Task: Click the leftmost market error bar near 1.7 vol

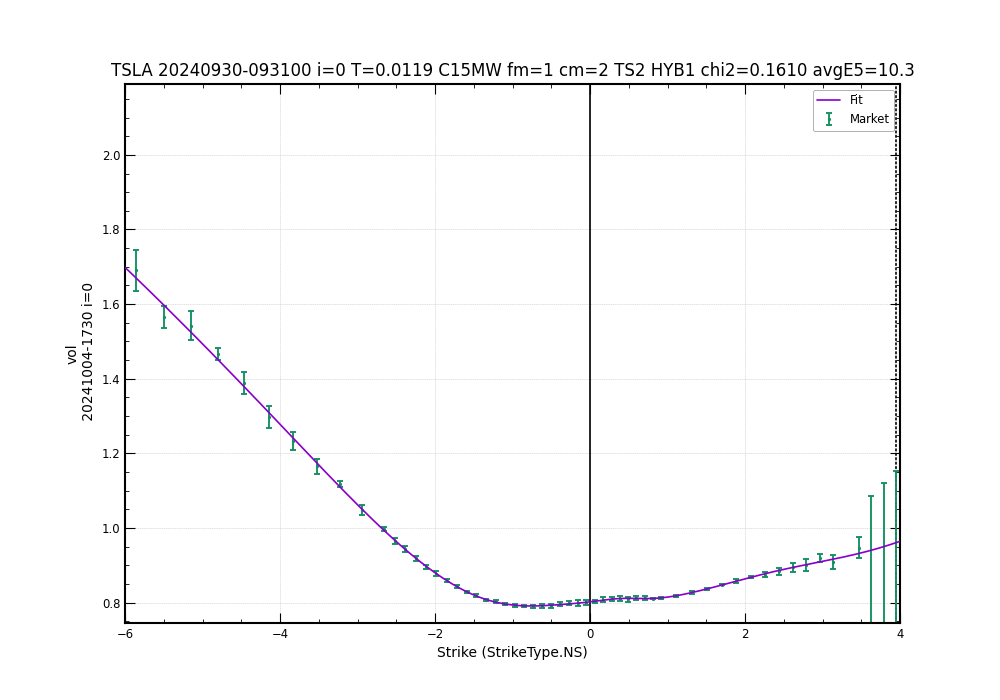Action: (x=136, y=270)
